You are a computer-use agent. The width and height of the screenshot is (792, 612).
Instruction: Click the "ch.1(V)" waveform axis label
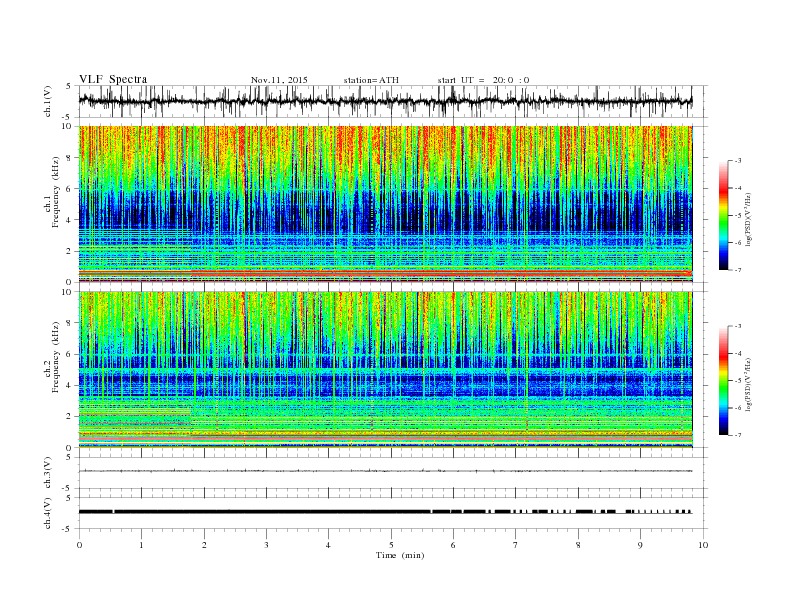tap(48, 101)
